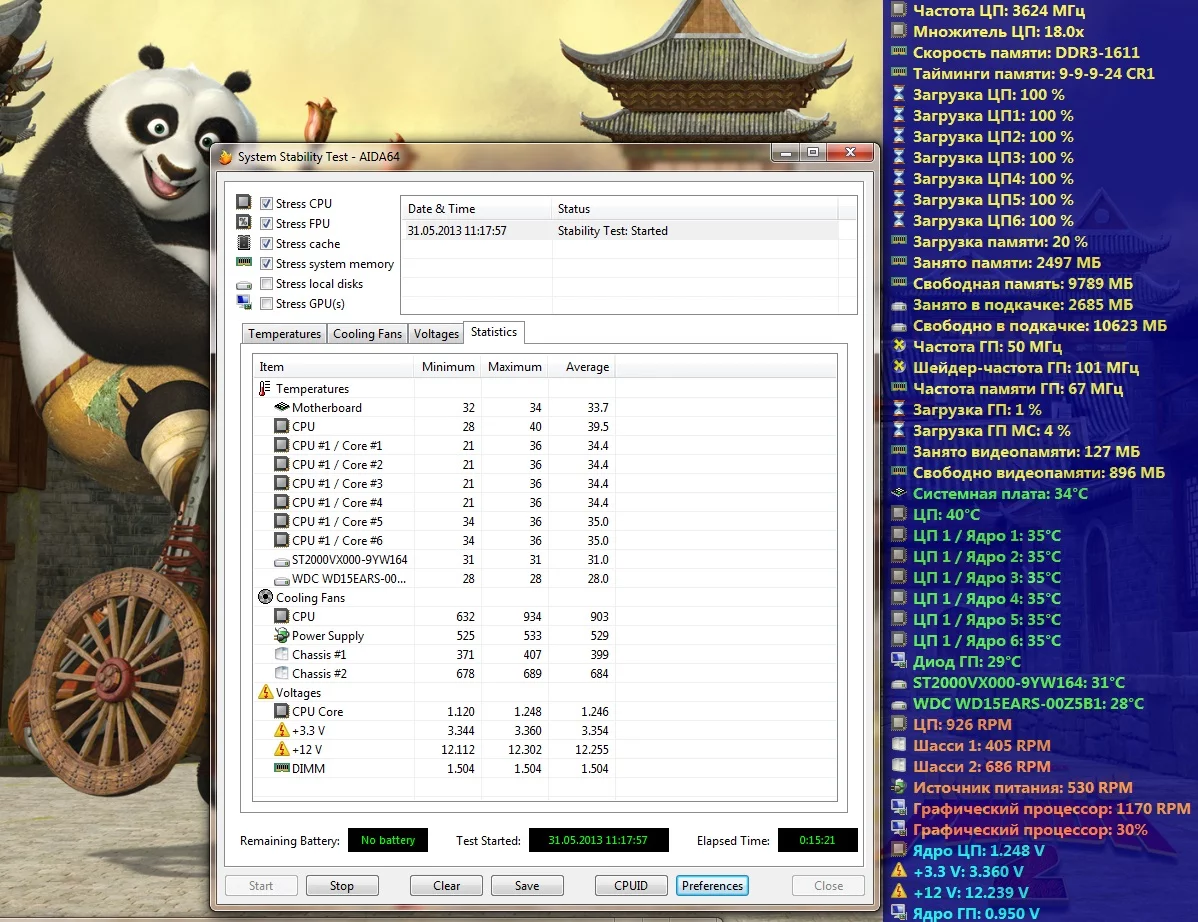
Task: Click the +12 V warning icon in statistics
Action: coord(281,749)
